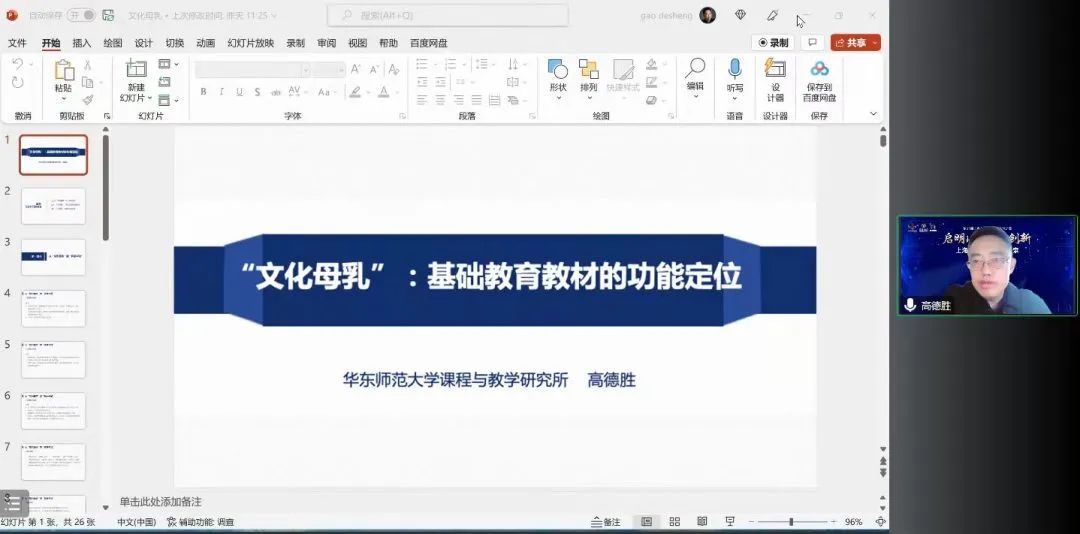Open the file title dropdown chevron
Screen dimensions: 1080x534
tap(274, 15)
